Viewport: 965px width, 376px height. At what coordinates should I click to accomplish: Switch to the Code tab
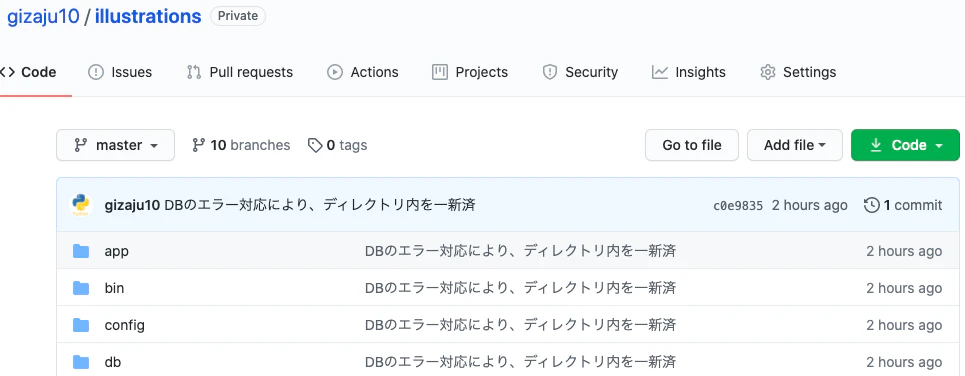29,72
